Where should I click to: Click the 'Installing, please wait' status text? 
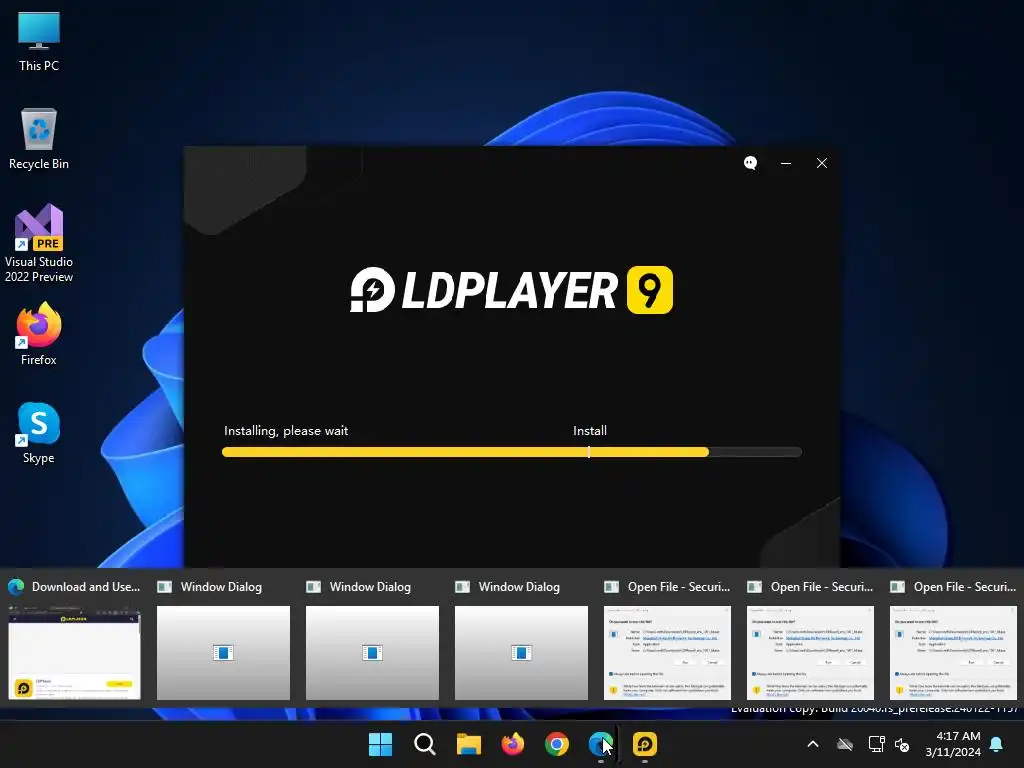pos(286,431)
